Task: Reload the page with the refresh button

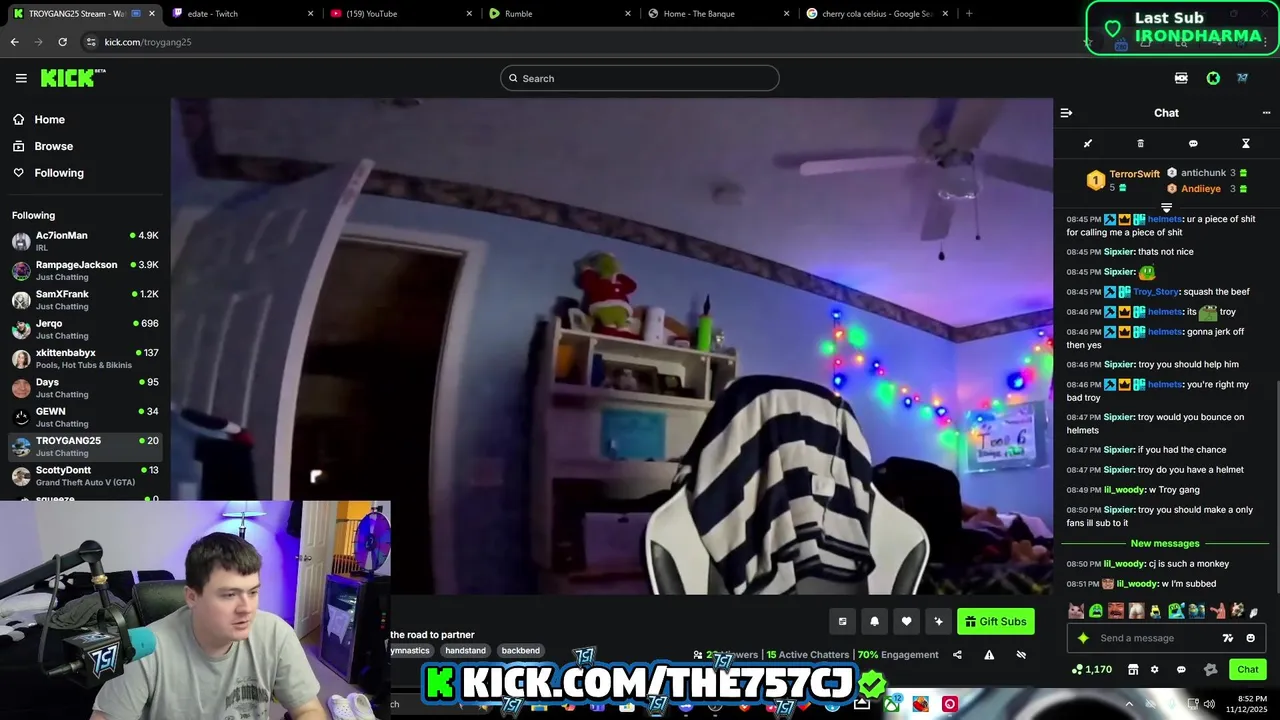Action: click(x=62, y=42)
